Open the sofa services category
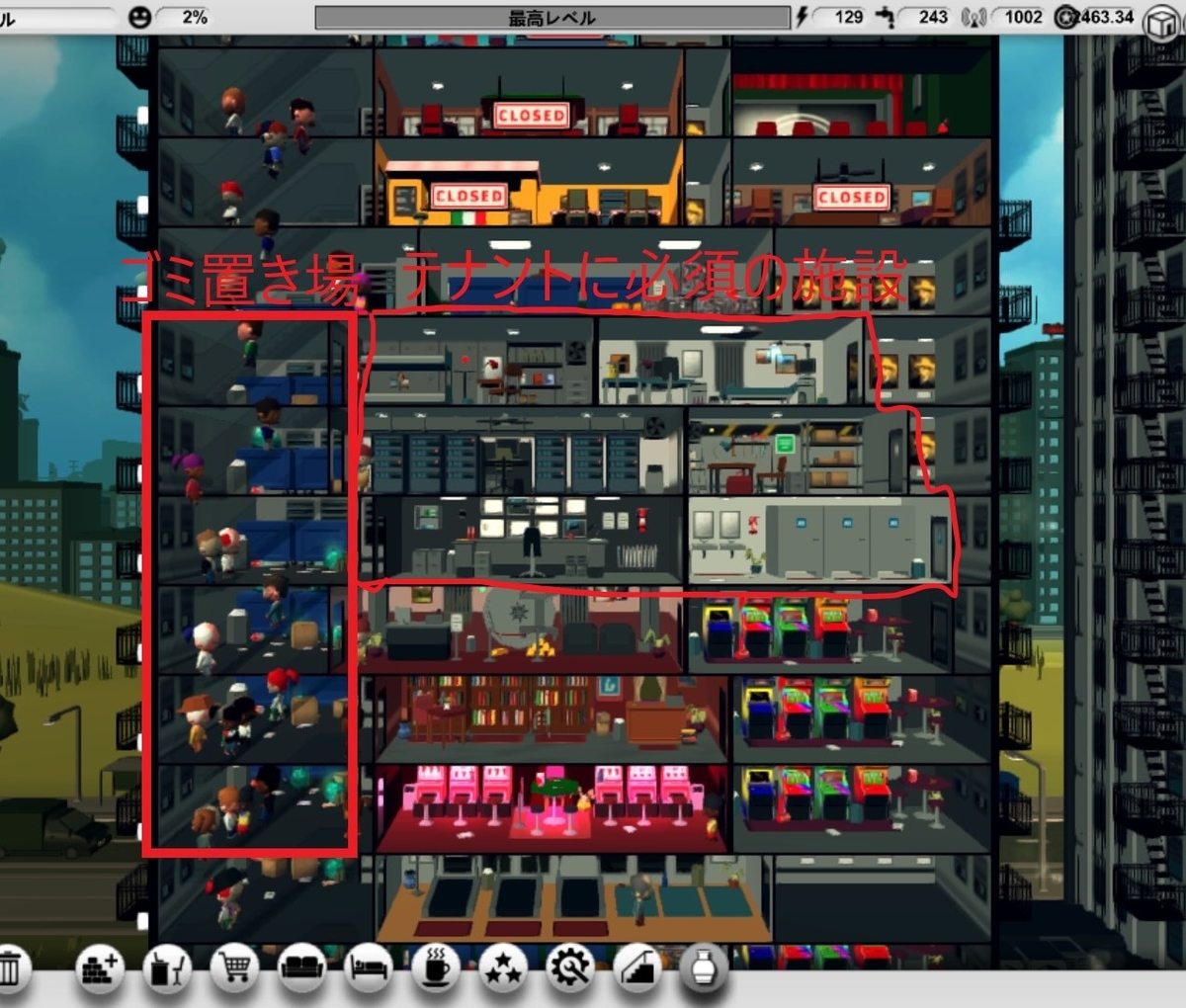Viewport: 1186px width, 1008px height. click(x=302, y=968)
